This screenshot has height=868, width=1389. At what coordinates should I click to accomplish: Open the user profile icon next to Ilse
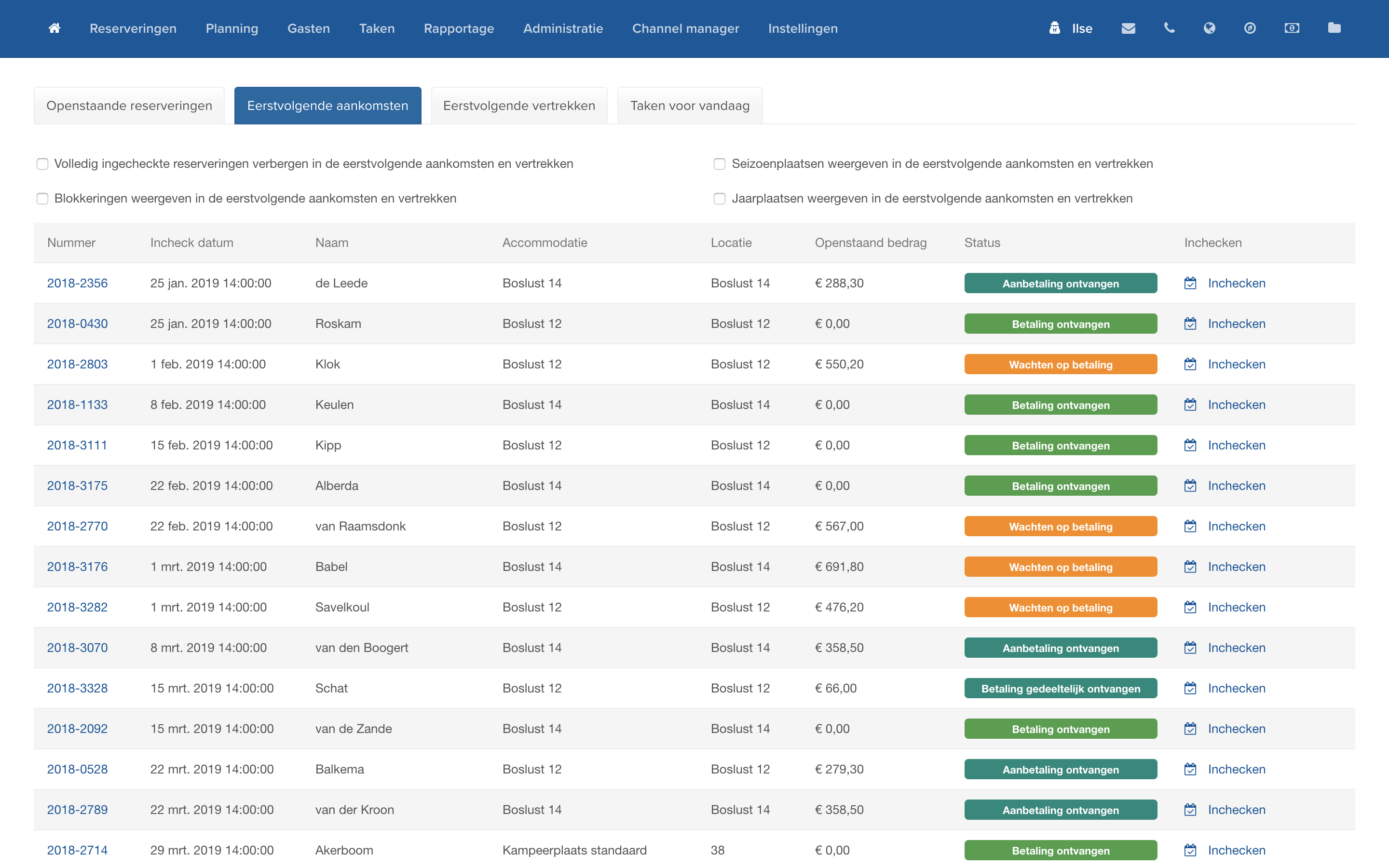point(1054,28)
